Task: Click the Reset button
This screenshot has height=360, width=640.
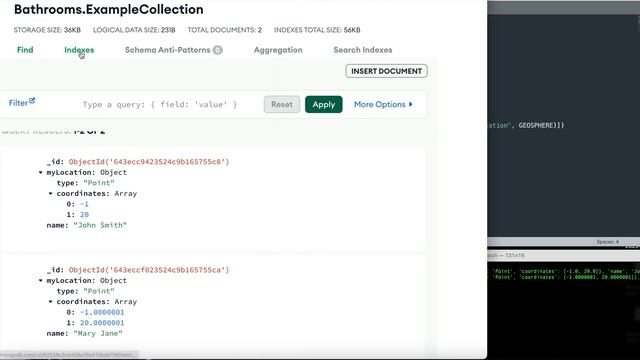Action: [282, 104]
